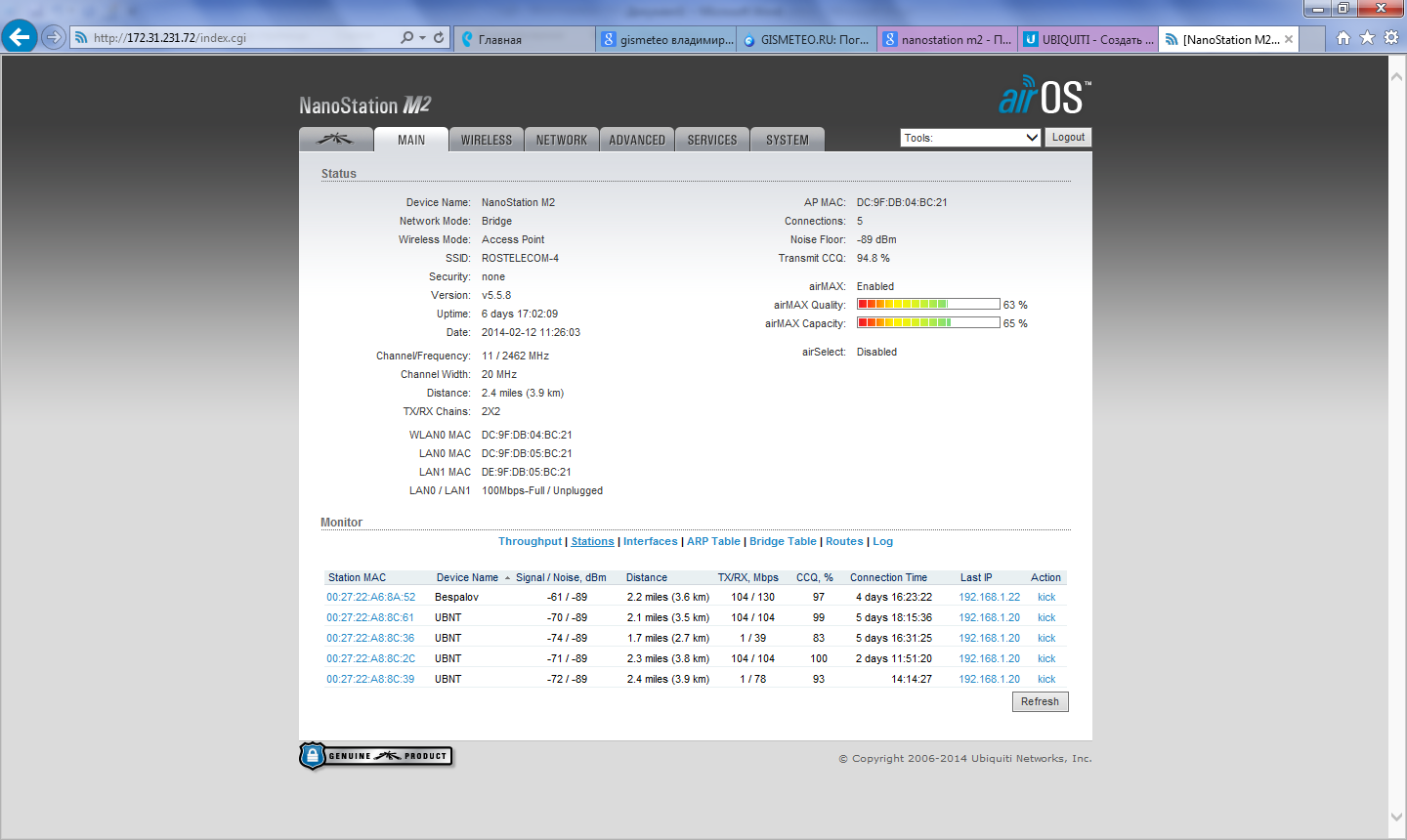Open the address bar dropdown arrow

click(x=422, y=38)
